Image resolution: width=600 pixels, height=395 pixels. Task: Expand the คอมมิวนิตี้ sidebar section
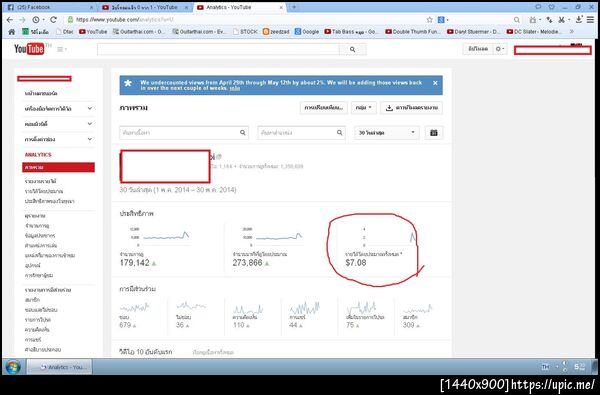click(x=59, y=124)
